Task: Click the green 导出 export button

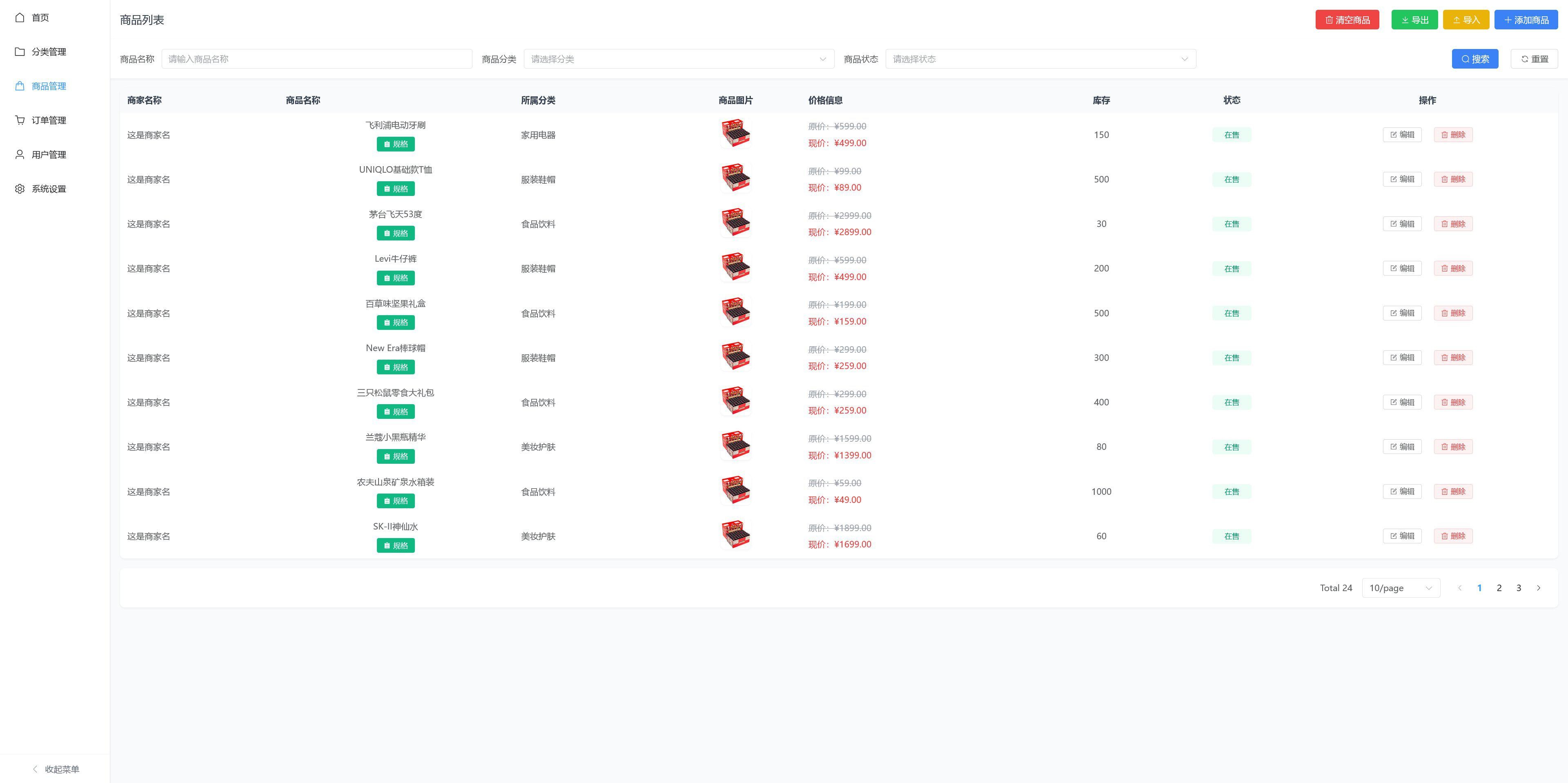Action: point(1414,20)
